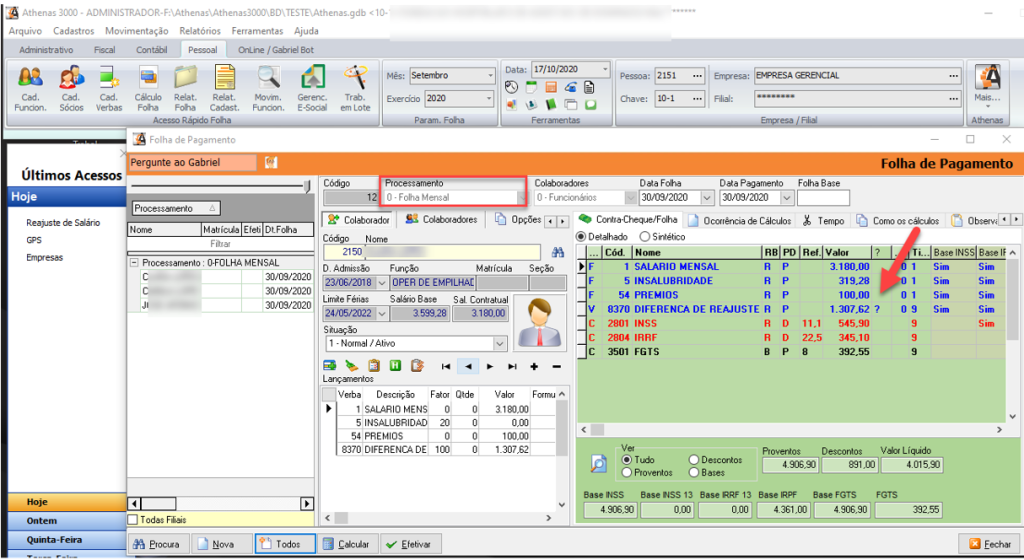Launch the Cálculo Folha tool

click(148, 89)
